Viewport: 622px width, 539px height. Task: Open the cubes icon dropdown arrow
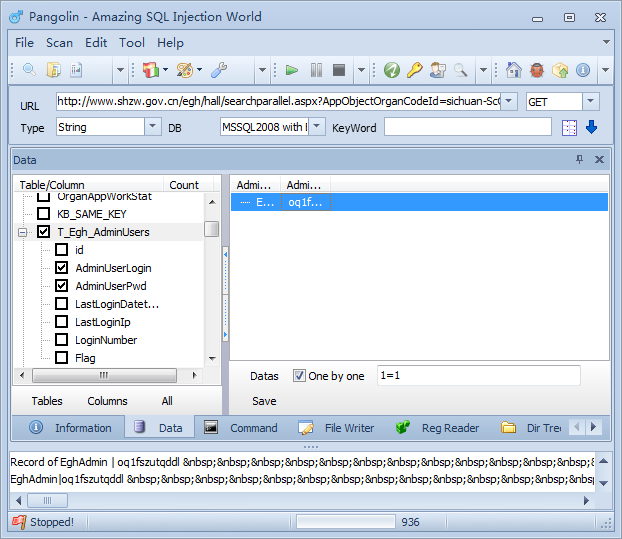165,70
